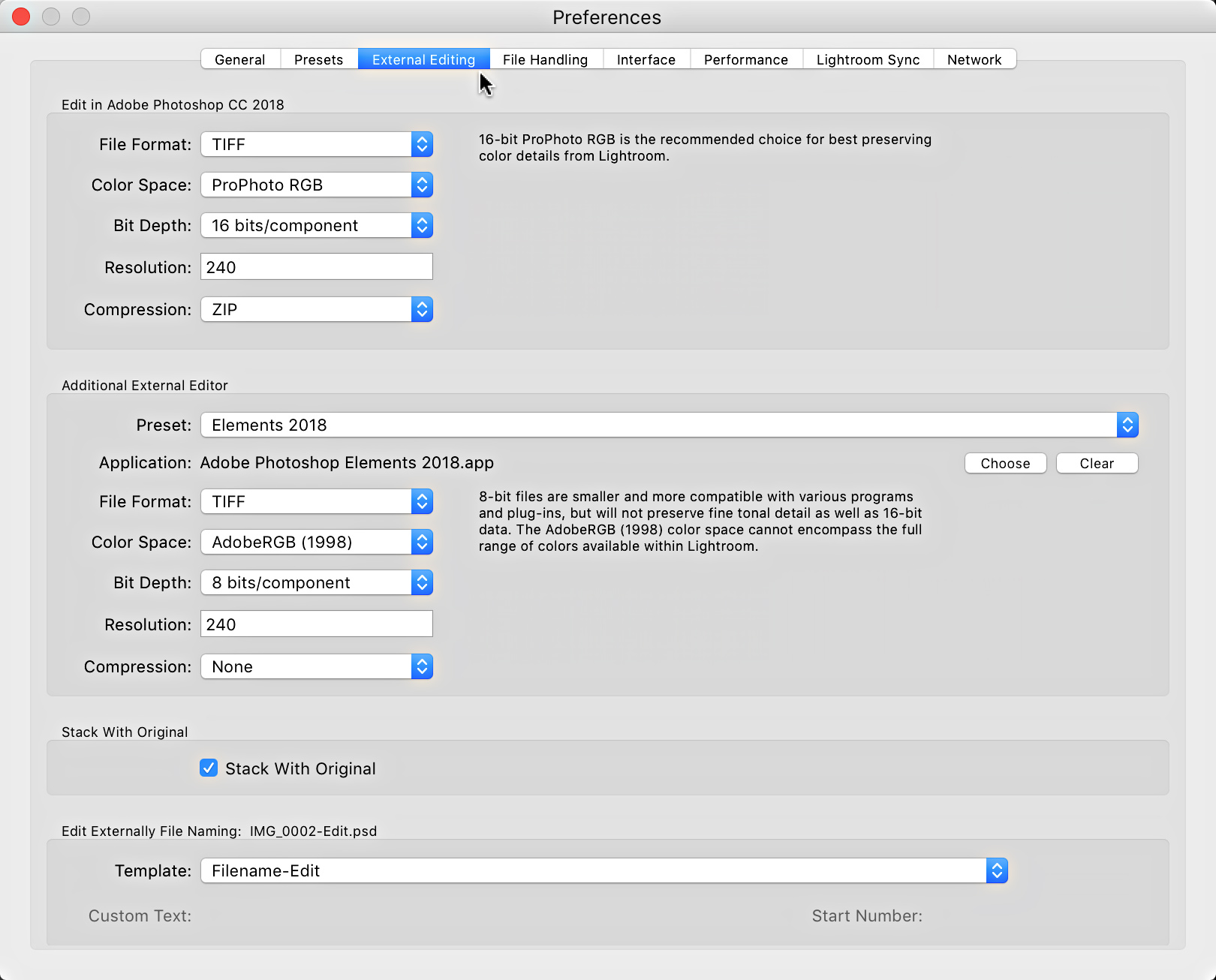The image size is (1216, 980).
Task: Click the Photoshop Resolution field
Action: click(x=317, y=266)
